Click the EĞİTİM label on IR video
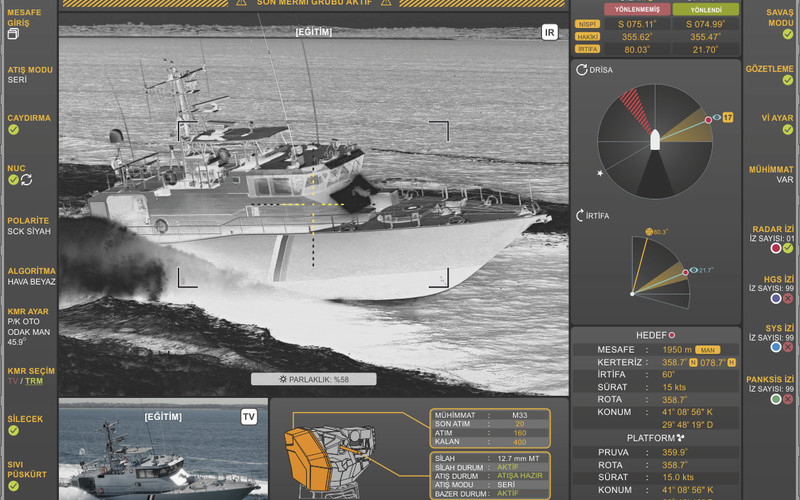 (x=314, y=32)
